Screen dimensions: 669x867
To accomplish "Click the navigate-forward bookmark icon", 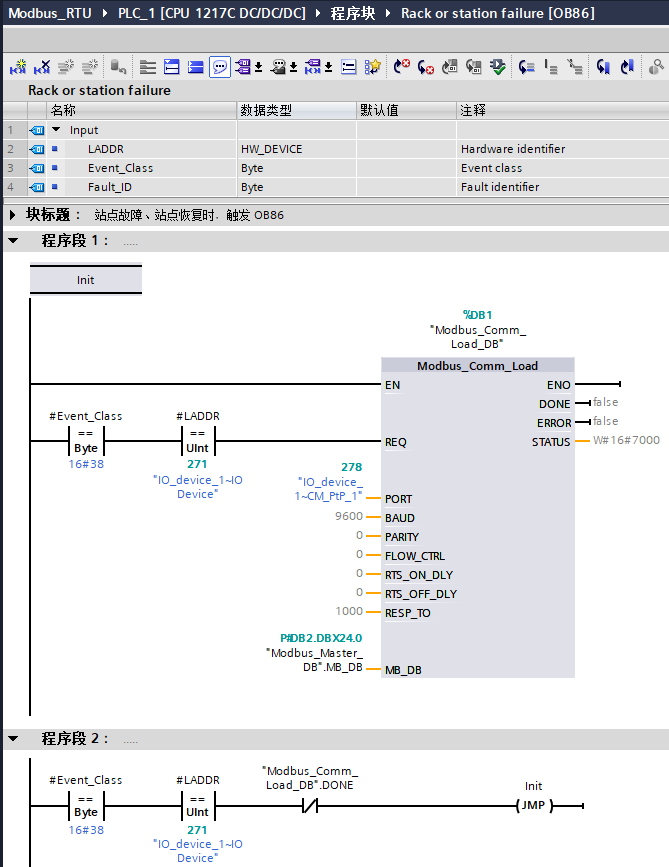I will (627, 67).
